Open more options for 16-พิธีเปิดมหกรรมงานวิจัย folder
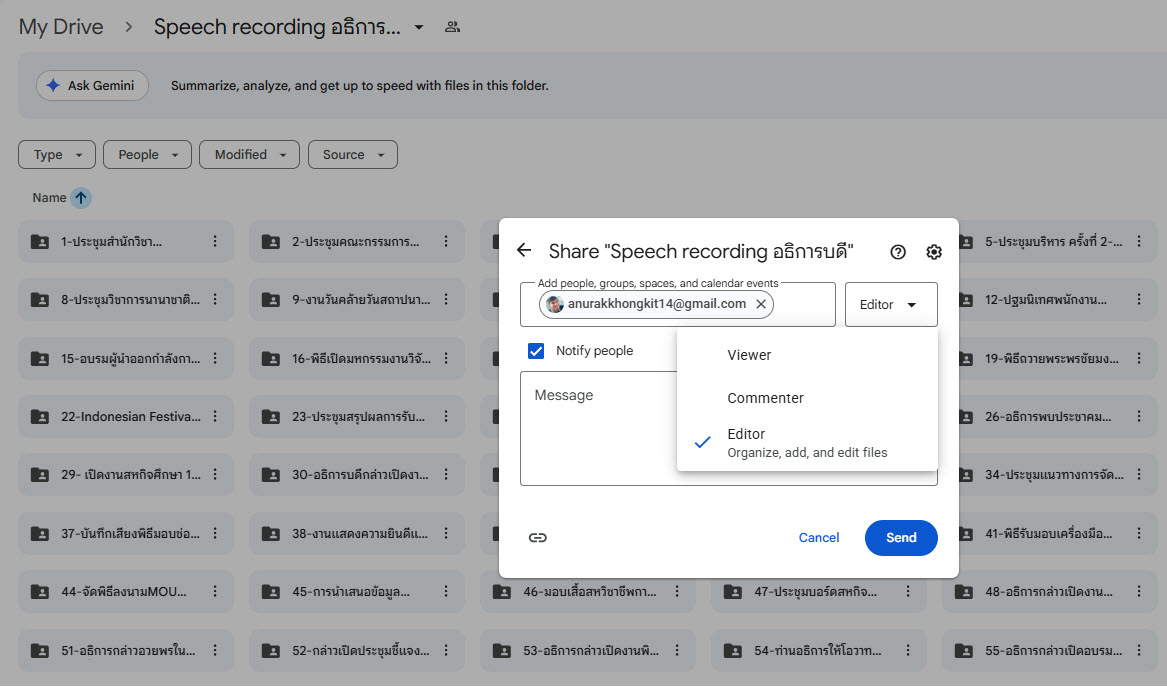 tap(446, 358)
